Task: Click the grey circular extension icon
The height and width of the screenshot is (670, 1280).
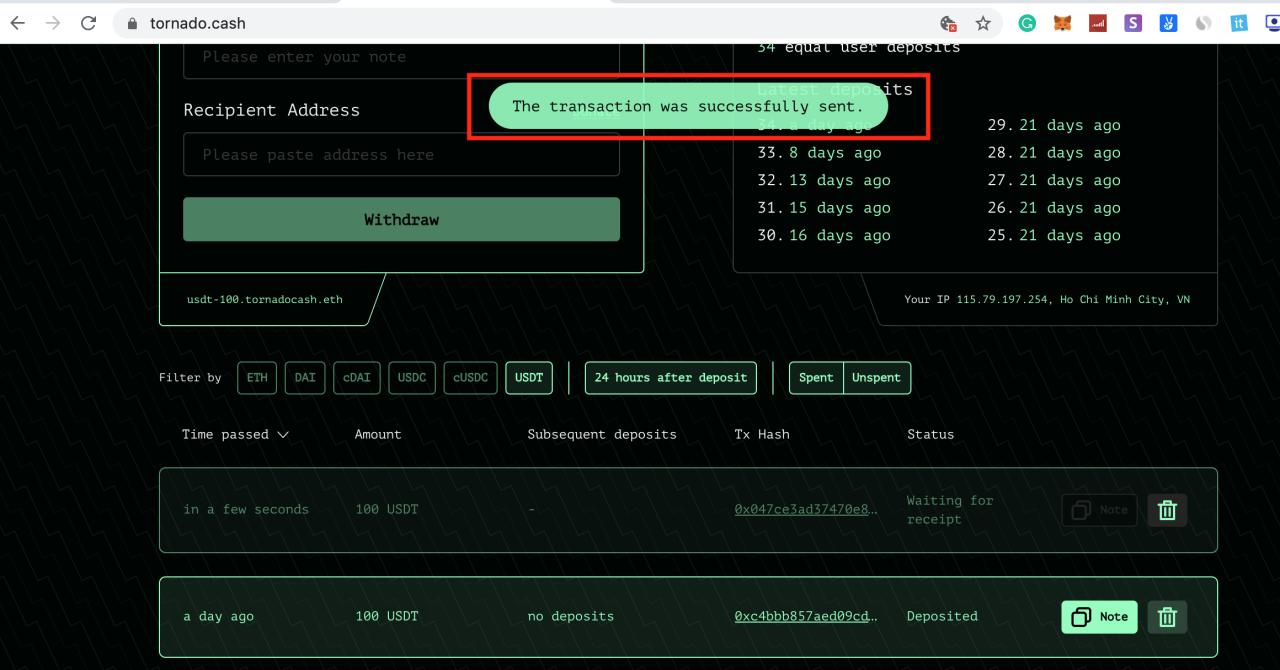Action: pos(1204,23)
